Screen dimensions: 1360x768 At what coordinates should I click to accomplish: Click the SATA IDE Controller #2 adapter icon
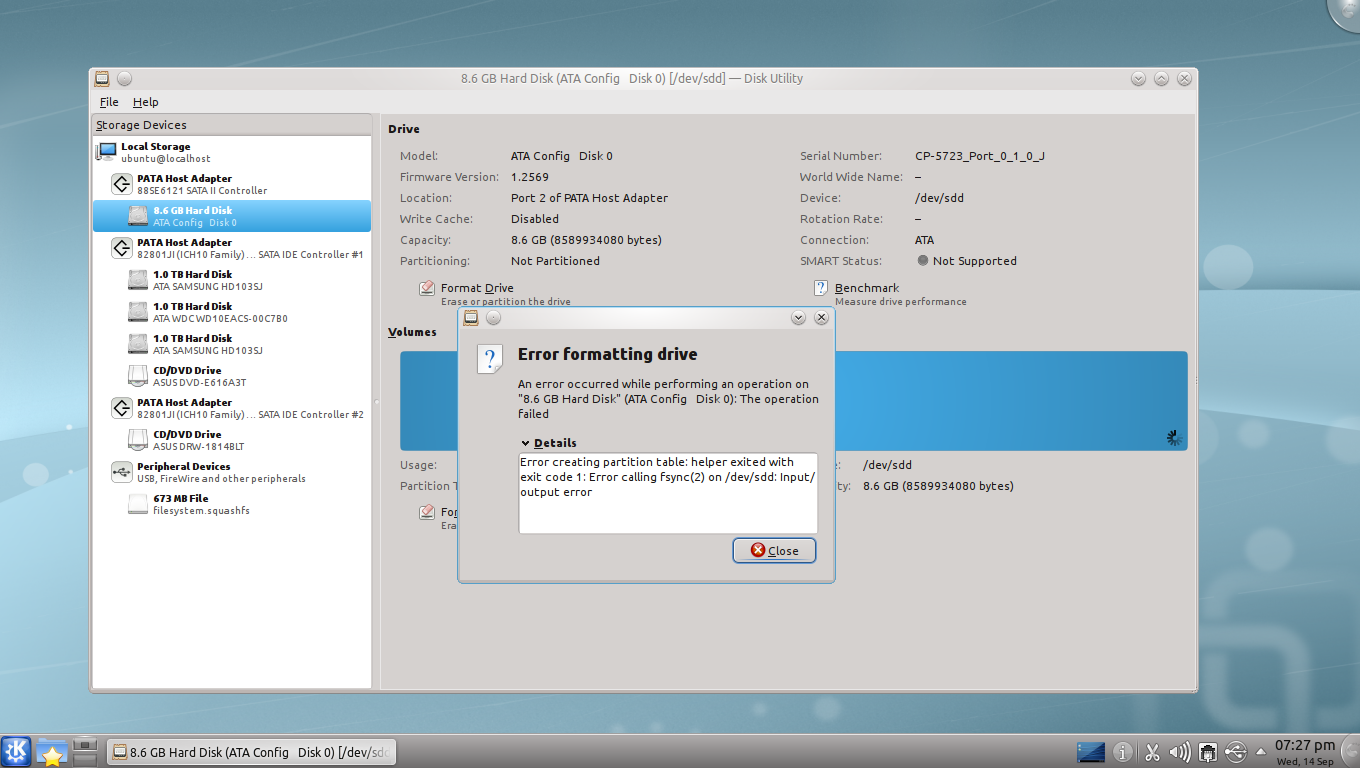point(122,408)
